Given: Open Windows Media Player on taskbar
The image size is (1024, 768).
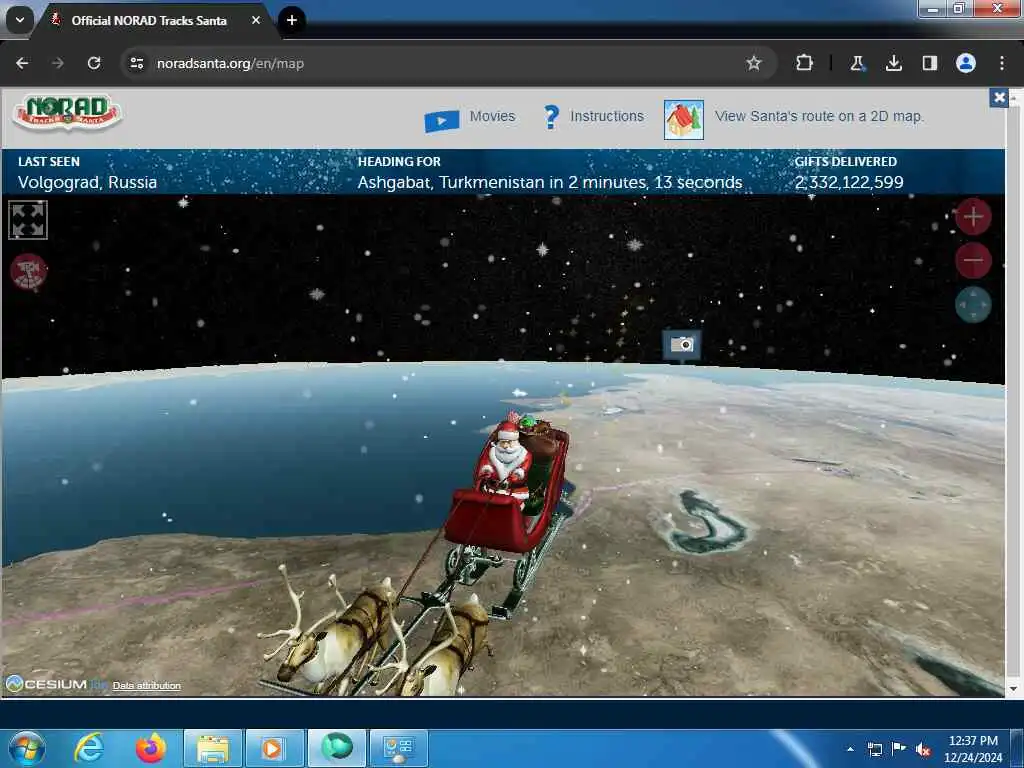Looking at the screenshot, I should point(273,748).
